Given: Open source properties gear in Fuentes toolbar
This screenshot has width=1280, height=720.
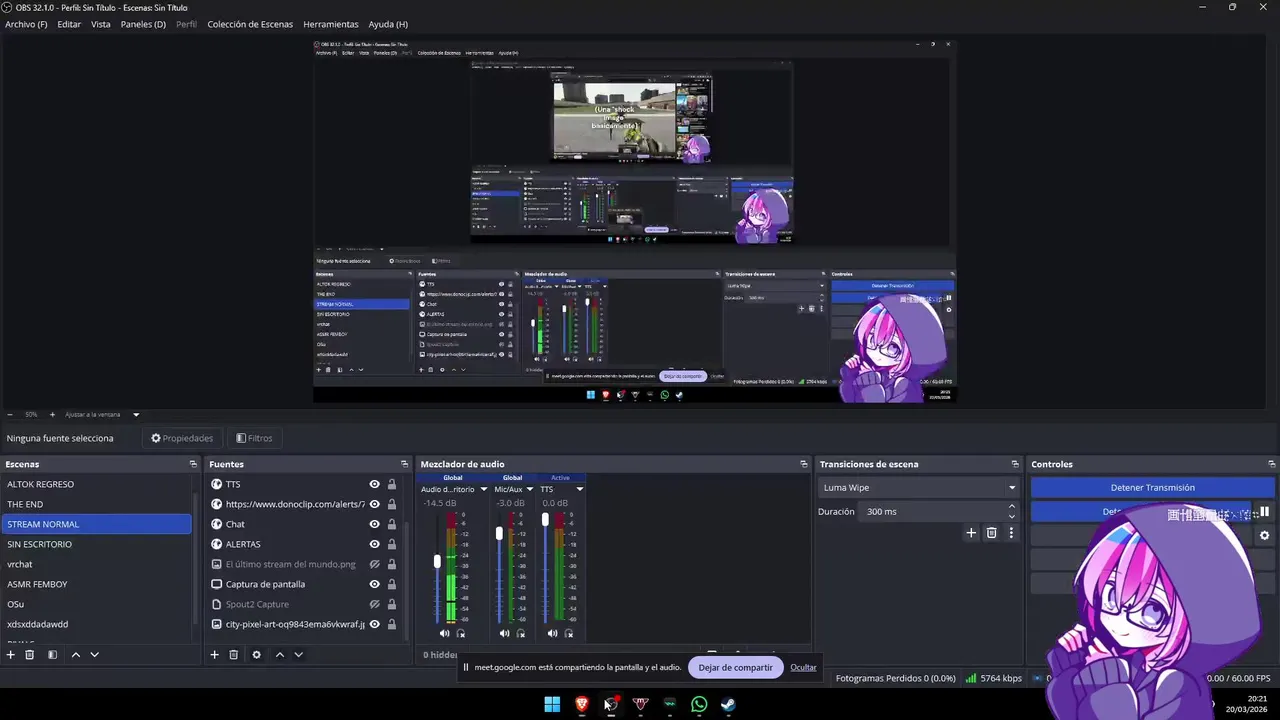Looking at the screenshot, I should pyautogui.click(x=256, y=655).
